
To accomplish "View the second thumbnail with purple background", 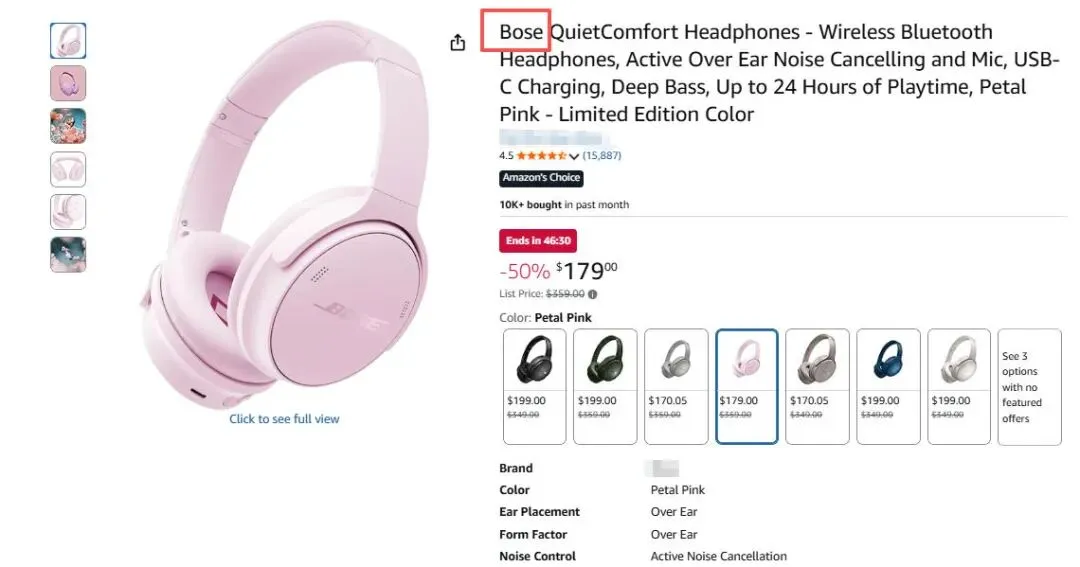I will (x=68, y=84).
